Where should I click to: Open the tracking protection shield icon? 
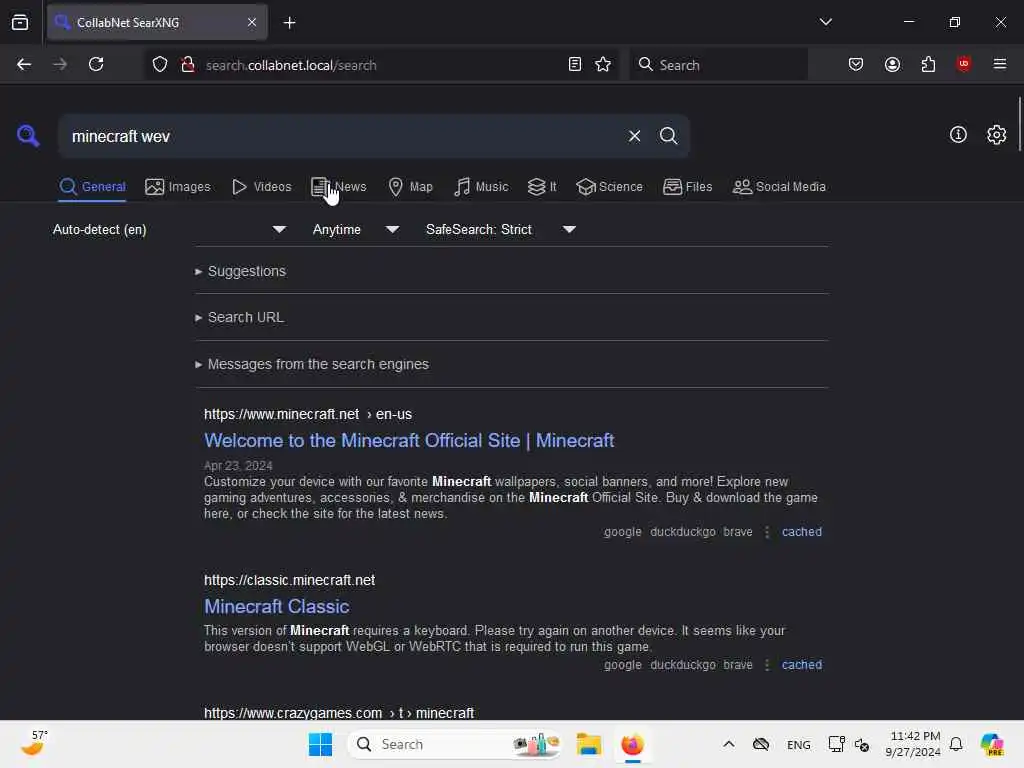point(160,64)
